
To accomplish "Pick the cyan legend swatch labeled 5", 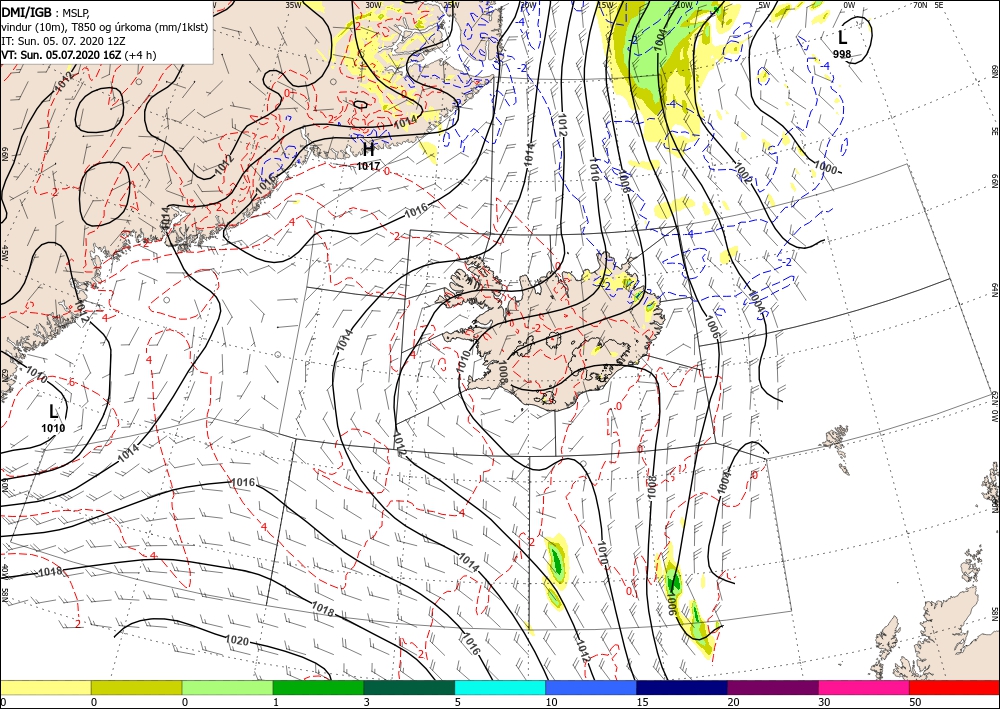I will pos(500,687).
